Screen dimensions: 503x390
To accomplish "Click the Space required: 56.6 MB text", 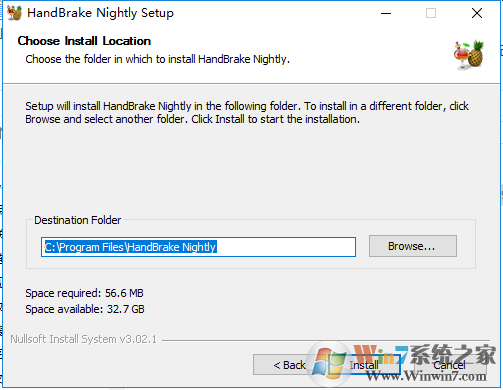I will (x=84, y=293).
